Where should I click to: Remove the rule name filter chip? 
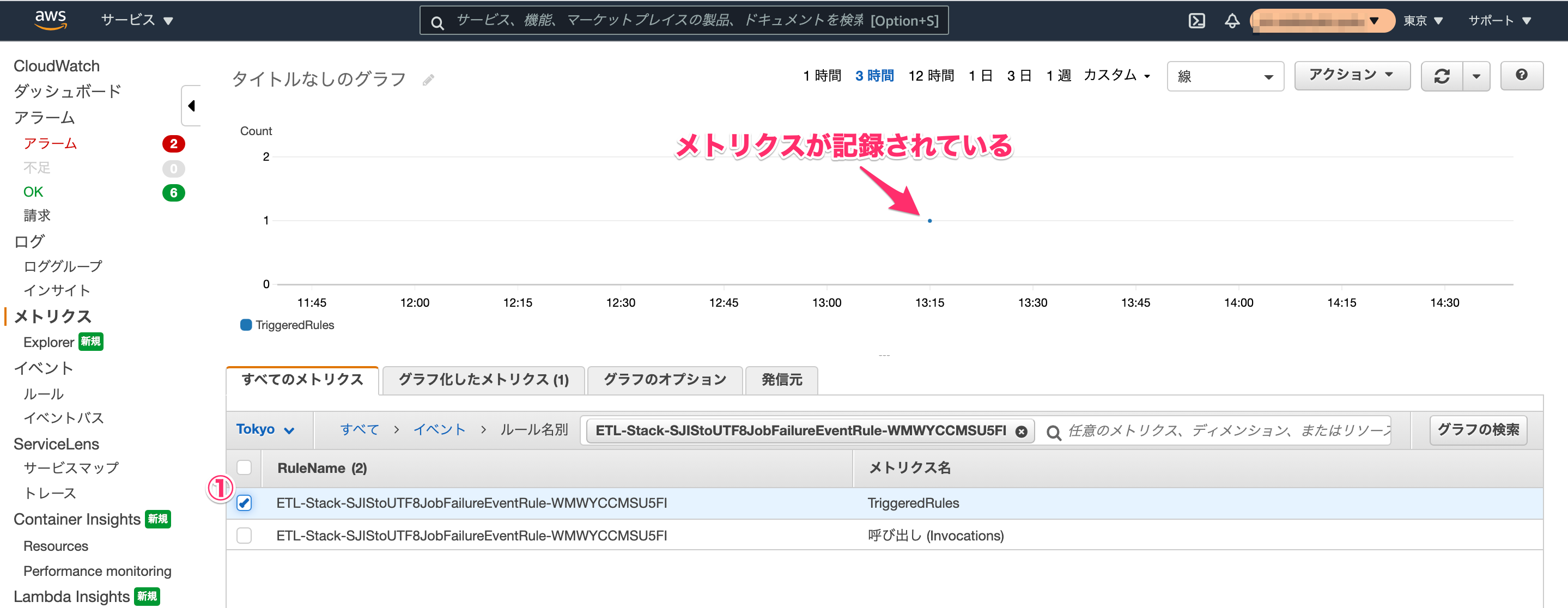pyautogui.click(x=1022, y=431)
